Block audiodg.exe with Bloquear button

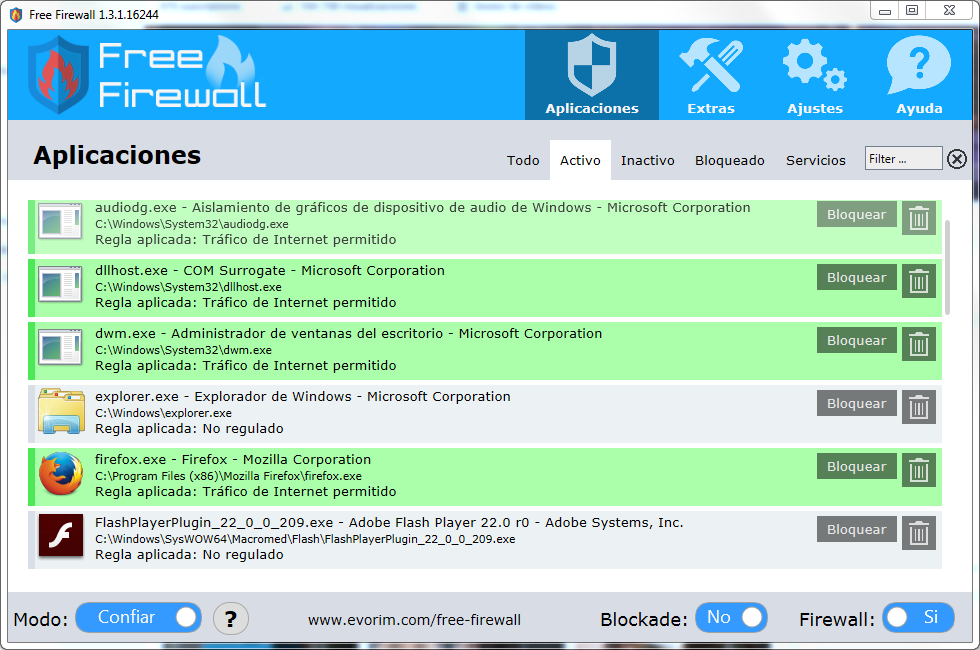point(856,214)
